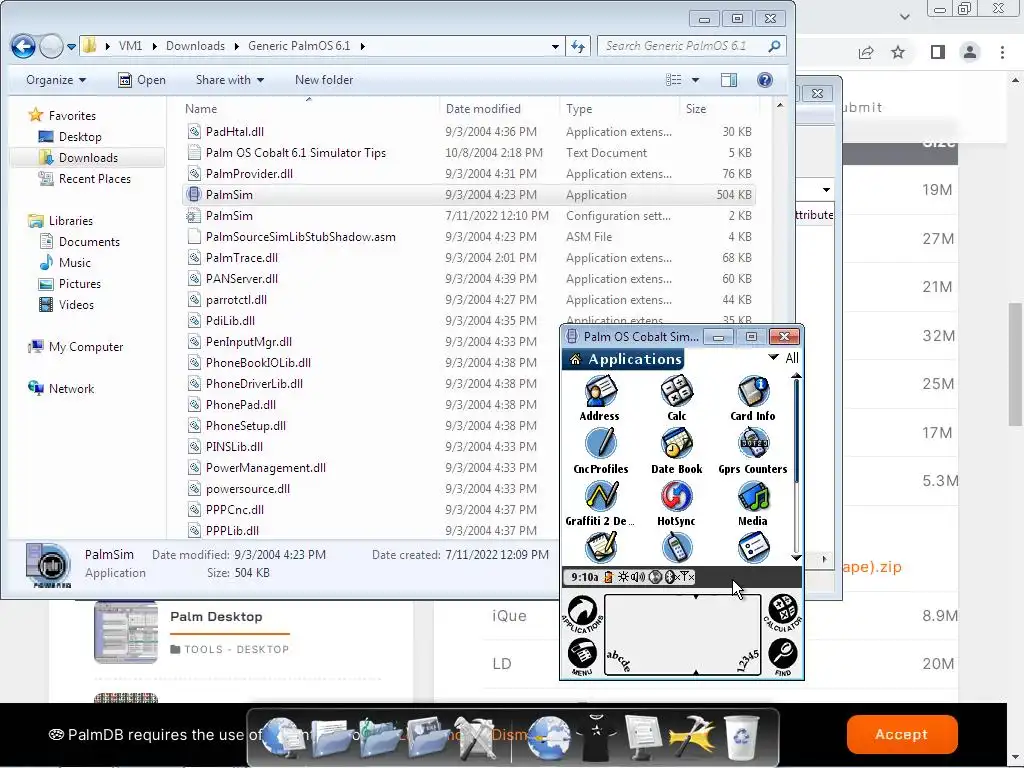The image size is (1024, 768).
Task: Open Explorer help question mark icon
Action: (x=765, y=80)
